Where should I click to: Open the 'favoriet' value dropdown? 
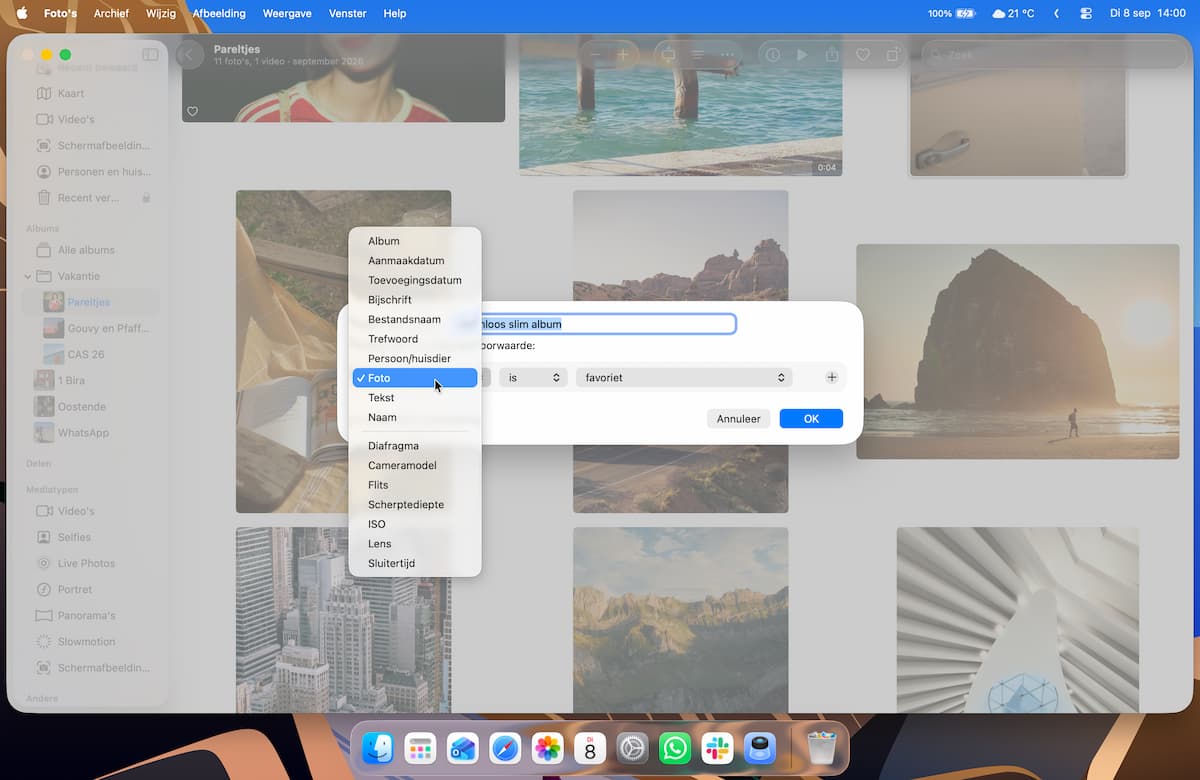(684, 378)
